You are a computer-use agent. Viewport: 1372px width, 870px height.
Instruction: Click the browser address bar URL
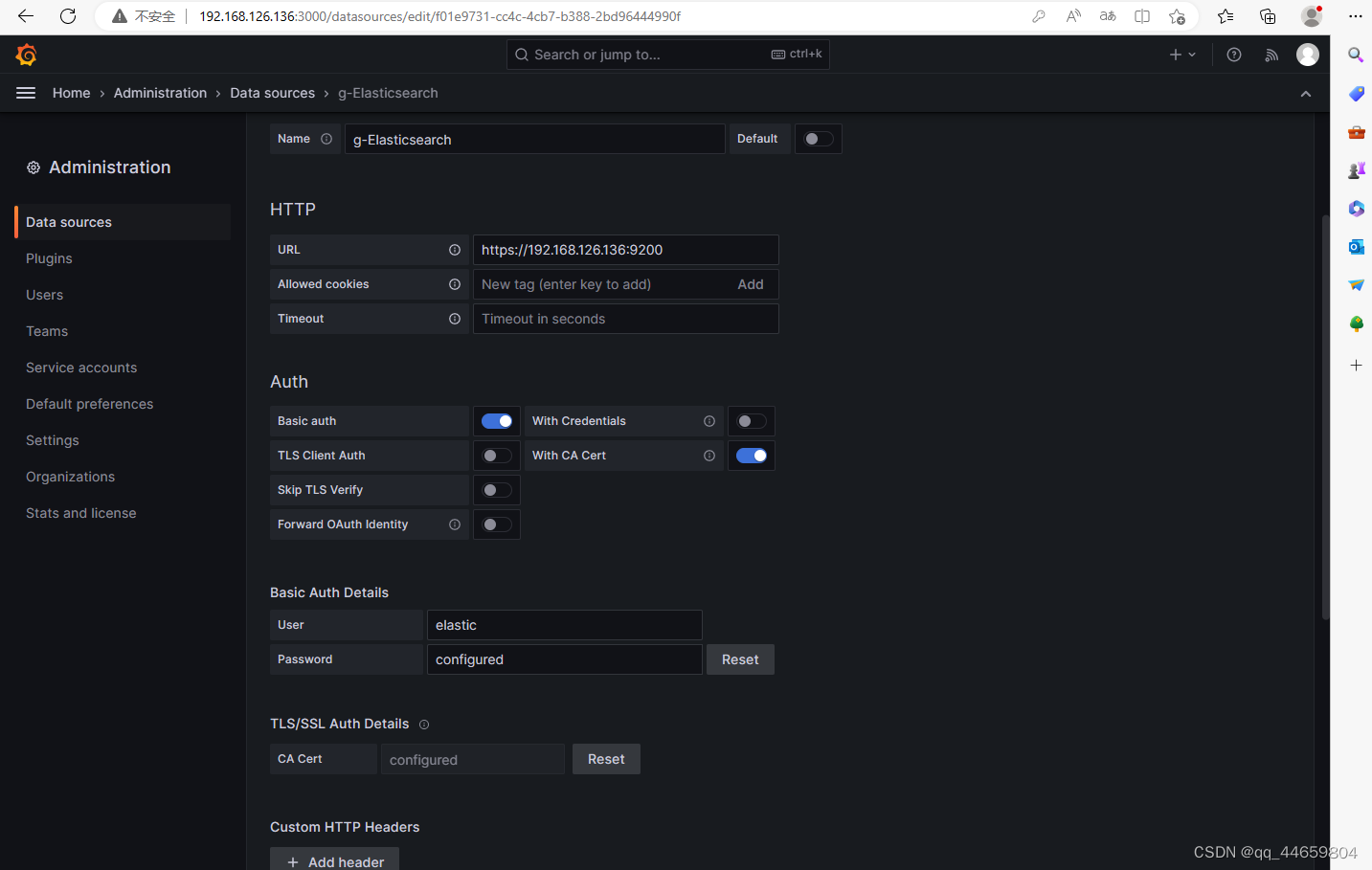(440, 16)
